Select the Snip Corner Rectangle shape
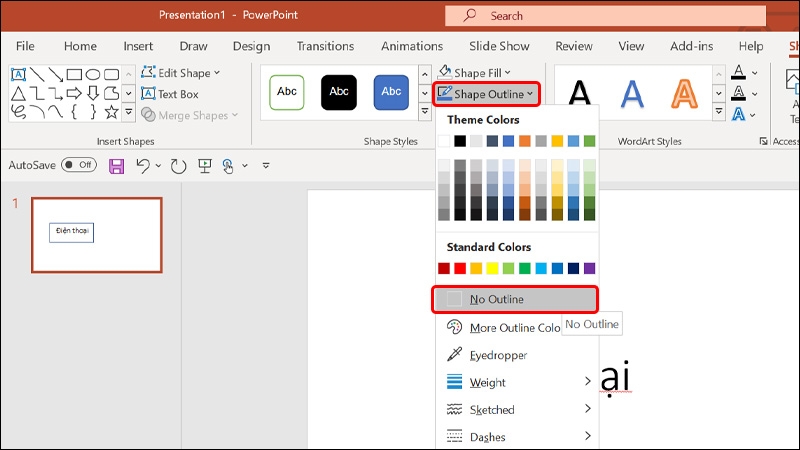Viewport: 800px width, 450px height. [x=111, y=93]
